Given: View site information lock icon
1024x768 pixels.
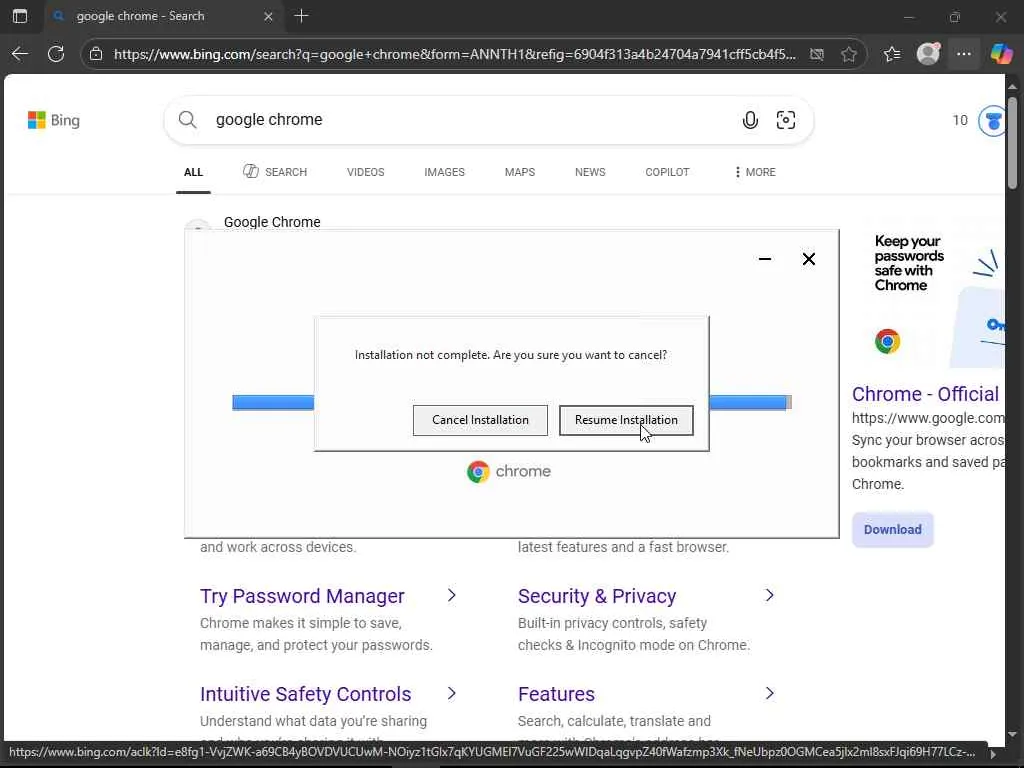Looking at the screenshot, I should 96,54.
